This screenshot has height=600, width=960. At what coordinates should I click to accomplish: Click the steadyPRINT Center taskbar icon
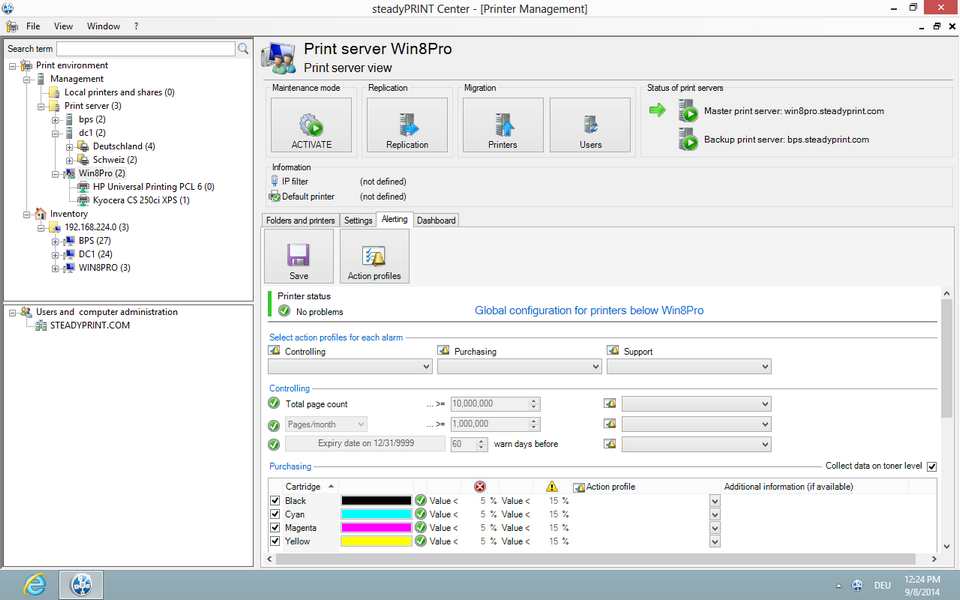(81, 585)
